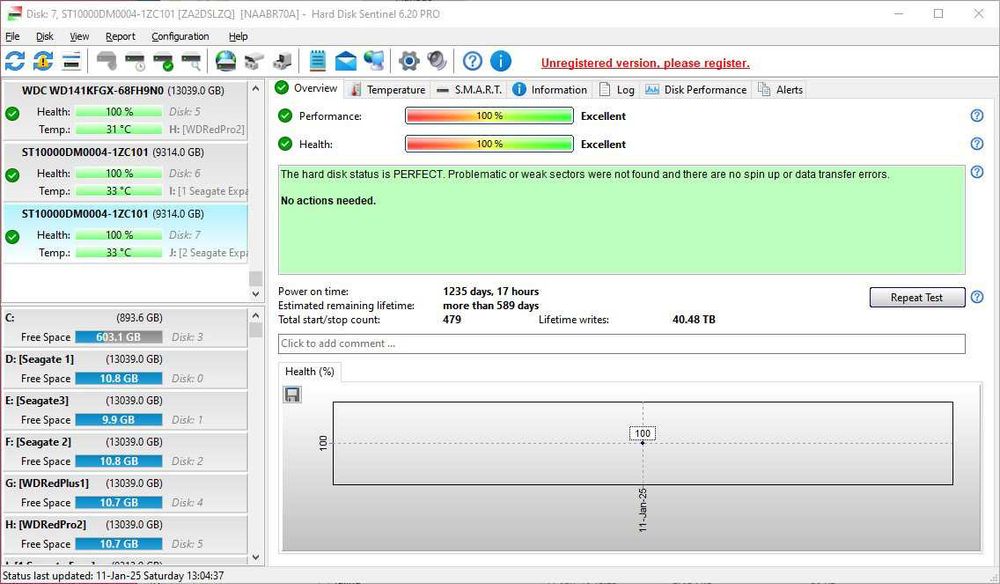Open the Report menu
Screen dimensions: 1000x584
click(120, 36)
